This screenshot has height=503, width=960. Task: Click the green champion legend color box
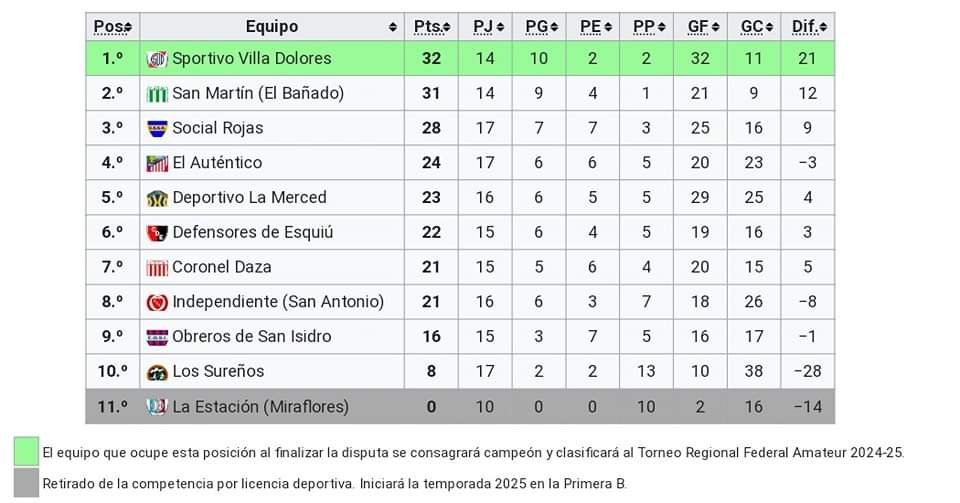tap(26, 452)
